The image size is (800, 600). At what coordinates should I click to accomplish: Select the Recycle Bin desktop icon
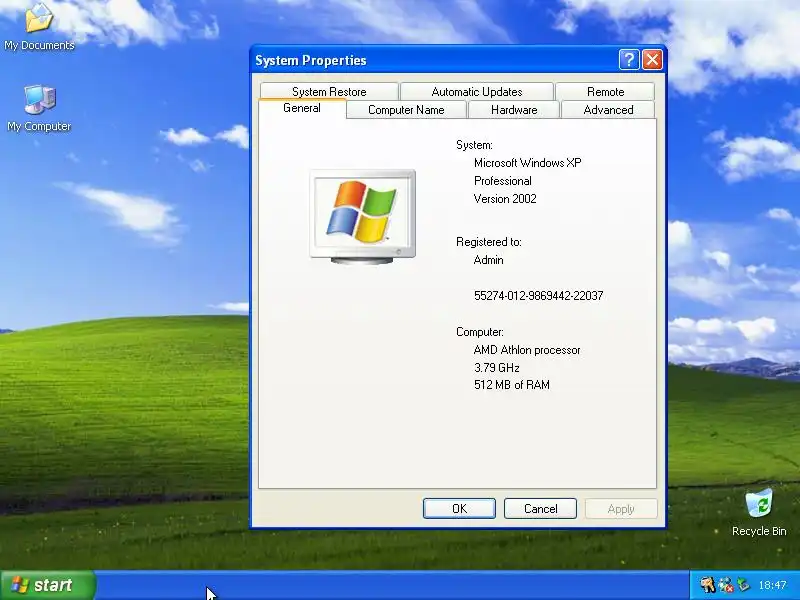click(x=759, y=513)
